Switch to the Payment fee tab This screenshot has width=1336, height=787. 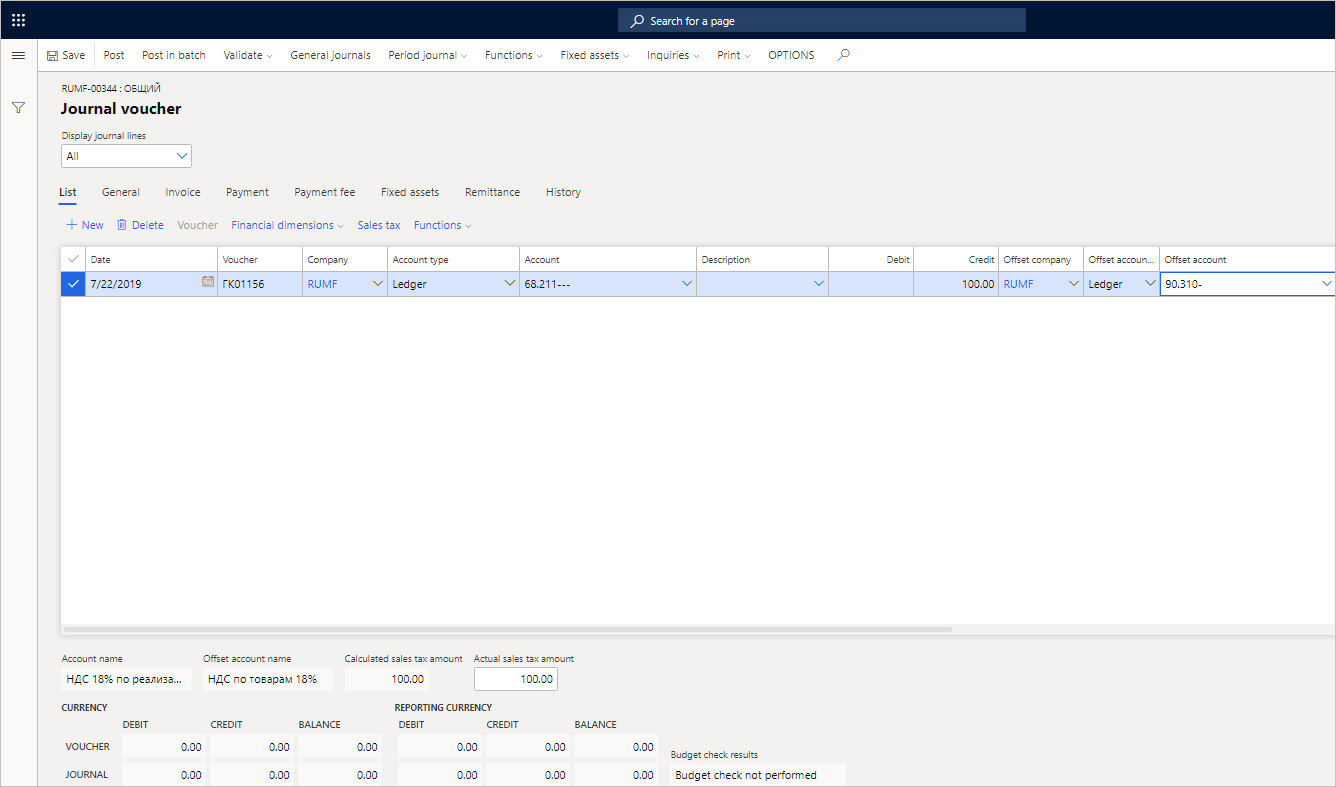tap(325, 192)
